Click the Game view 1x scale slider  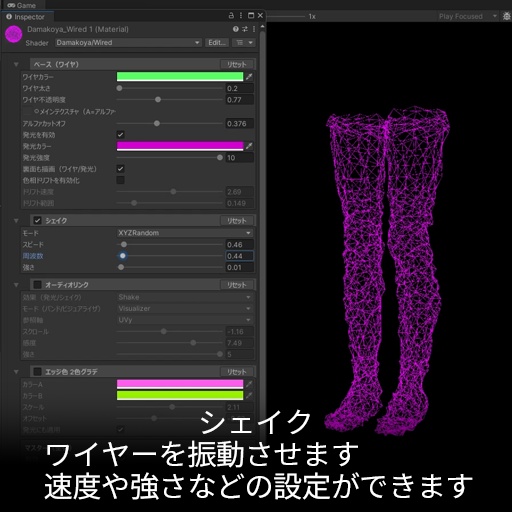coord(286,16)
